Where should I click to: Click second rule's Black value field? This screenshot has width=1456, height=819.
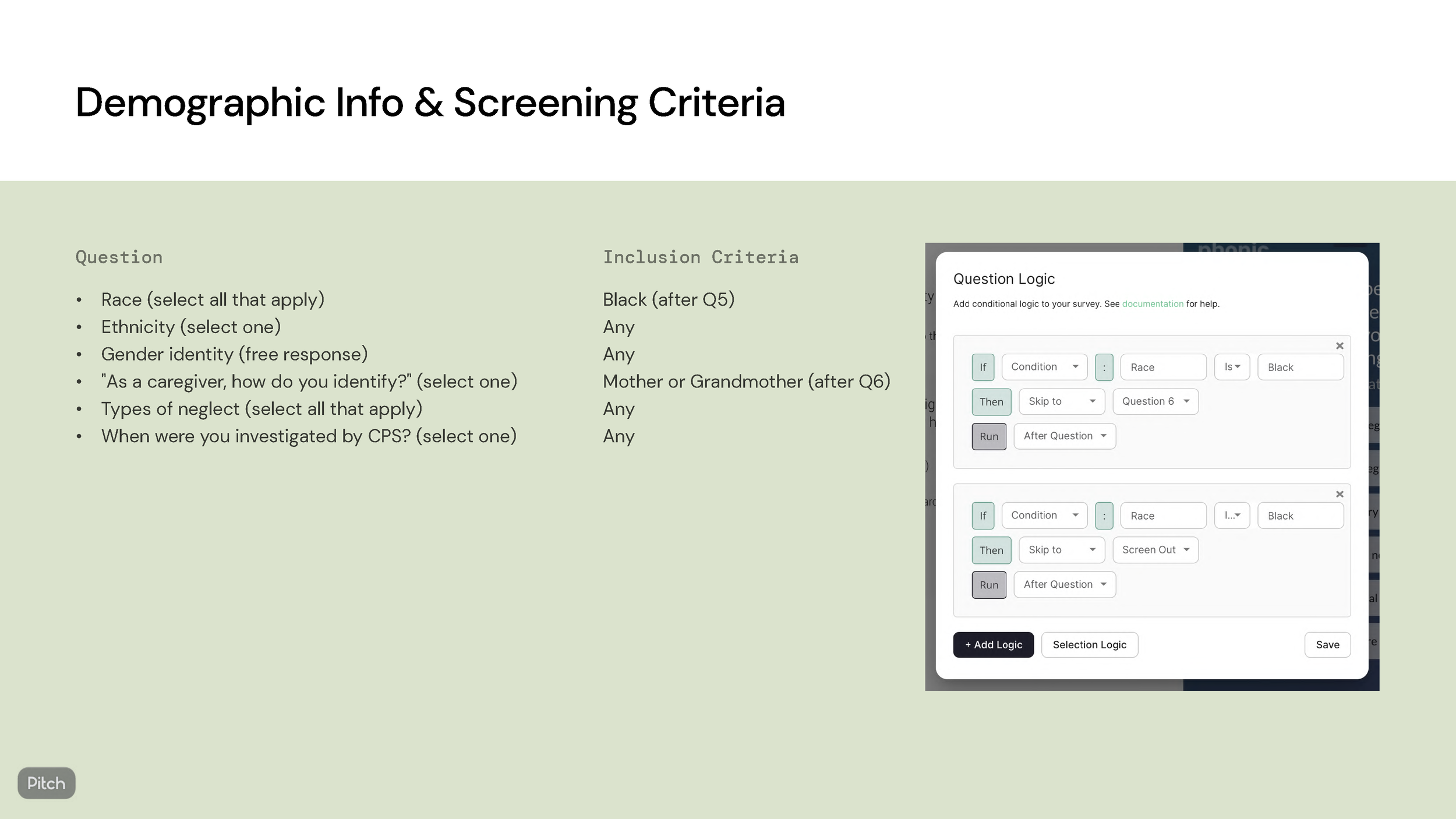(x=1300, y=516)
